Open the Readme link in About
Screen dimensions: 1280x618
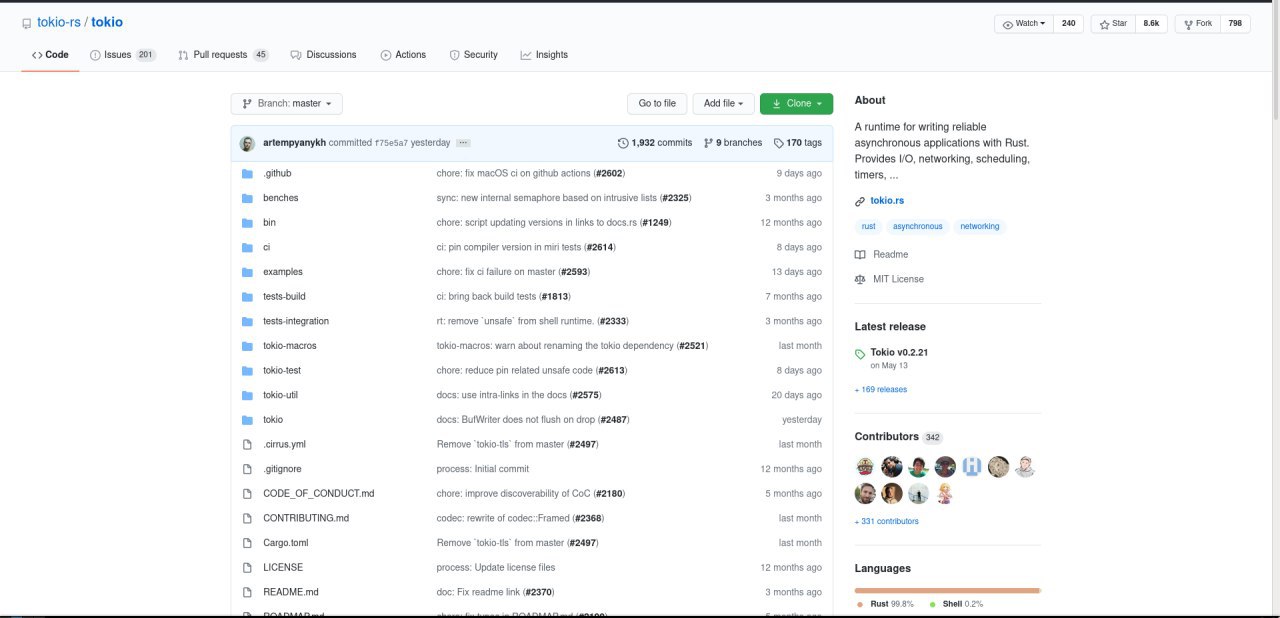click(882, 255)
